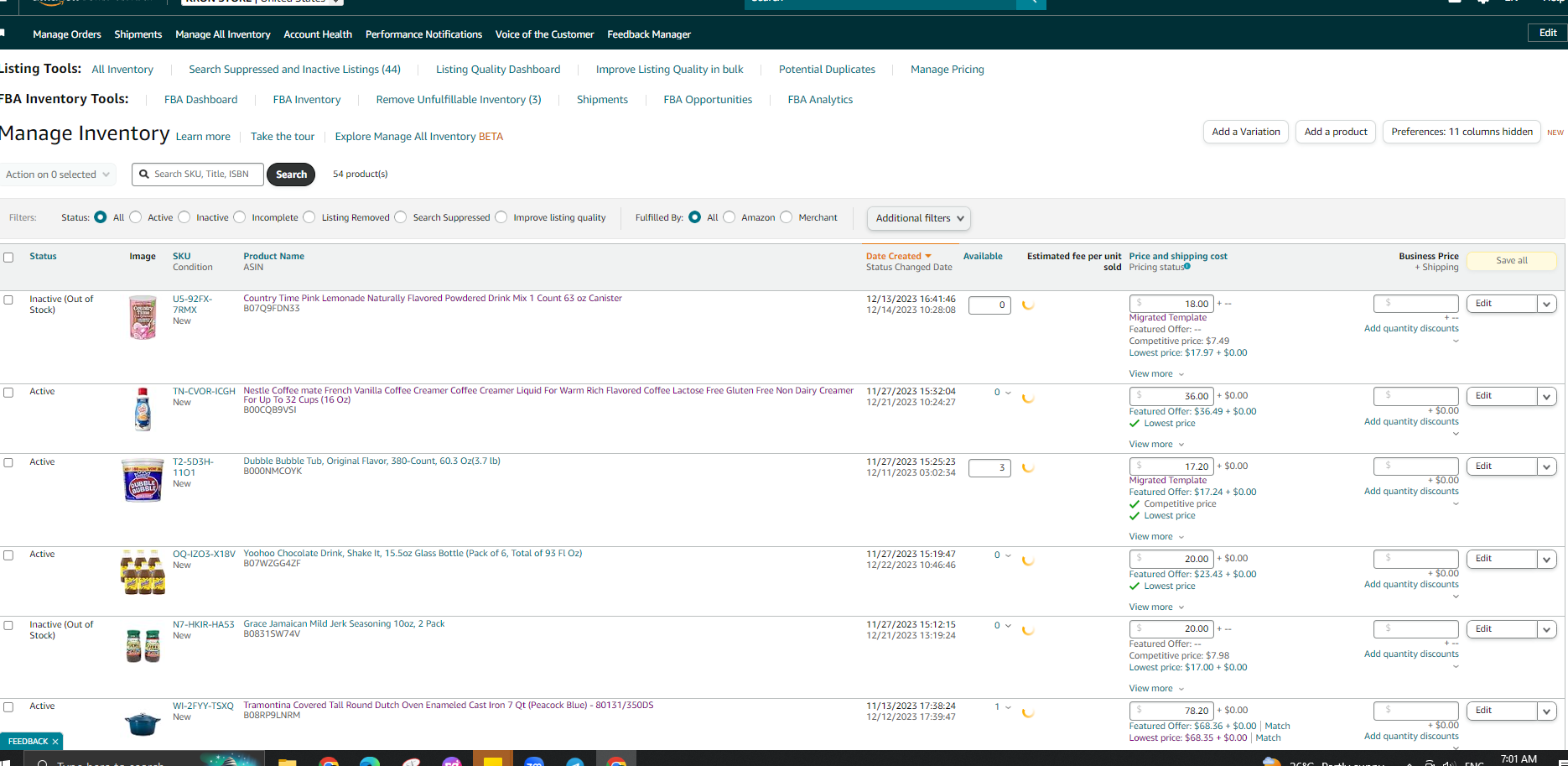
Task: Click the Dubble Bubble tub thumbnail
Action: [143, 480]
